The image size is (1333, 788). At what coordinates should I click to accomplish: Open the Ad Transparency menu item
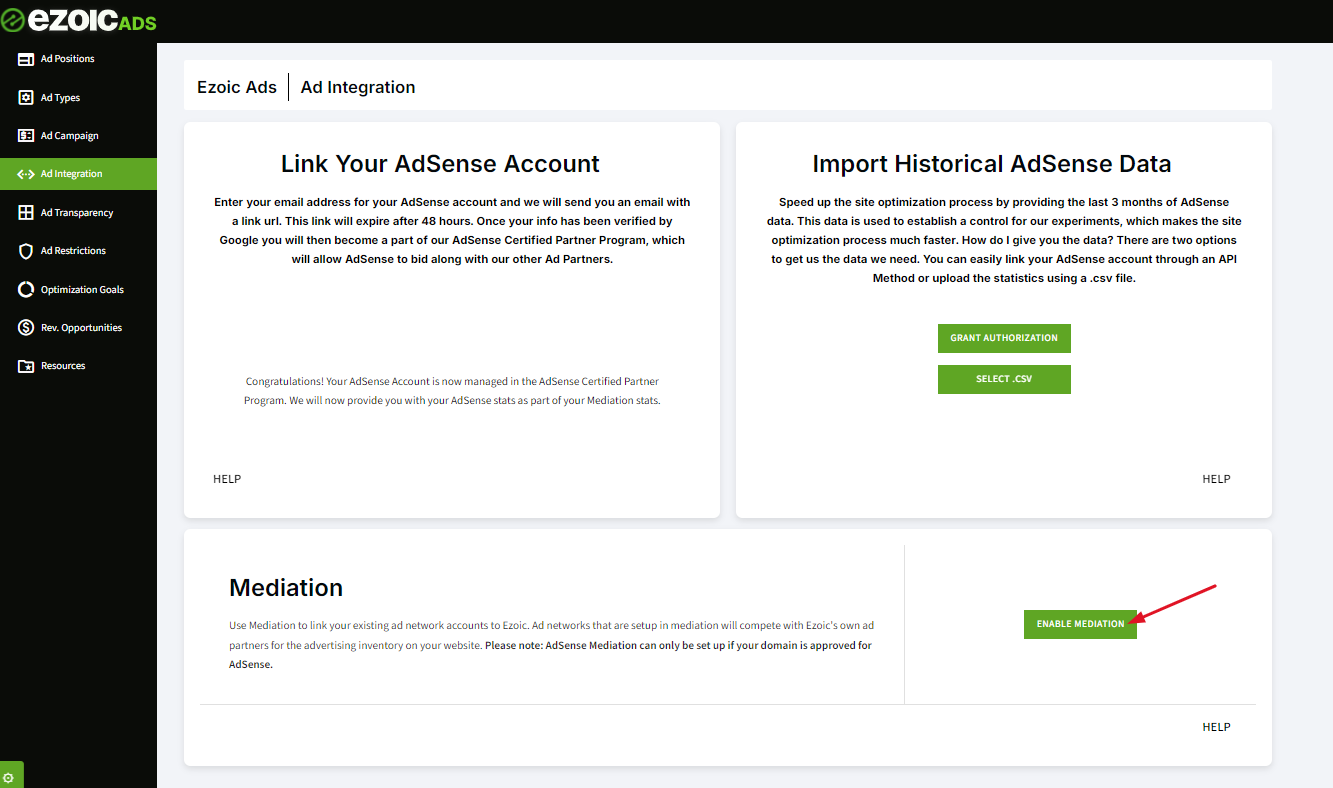coord(76,213)
